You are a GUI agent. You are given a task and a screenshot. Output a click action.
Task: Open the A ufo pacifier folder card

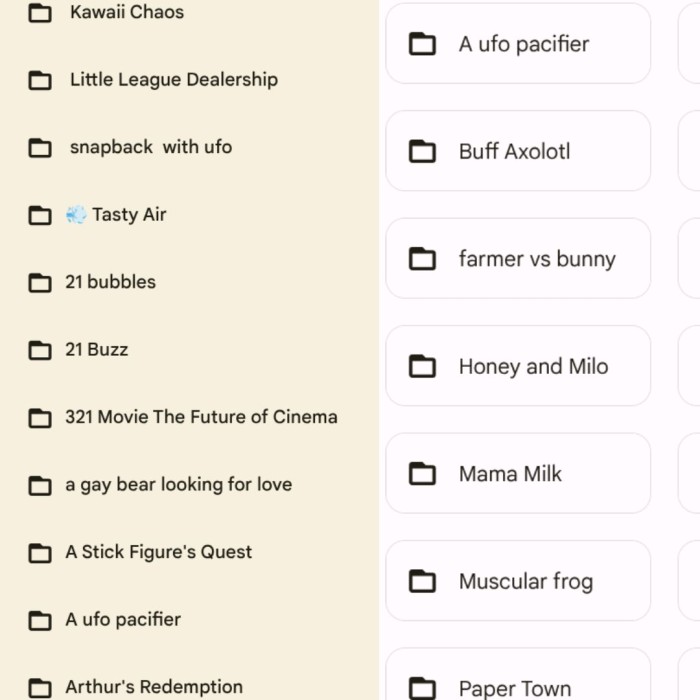pyautogui.click(x=518, y=44)
